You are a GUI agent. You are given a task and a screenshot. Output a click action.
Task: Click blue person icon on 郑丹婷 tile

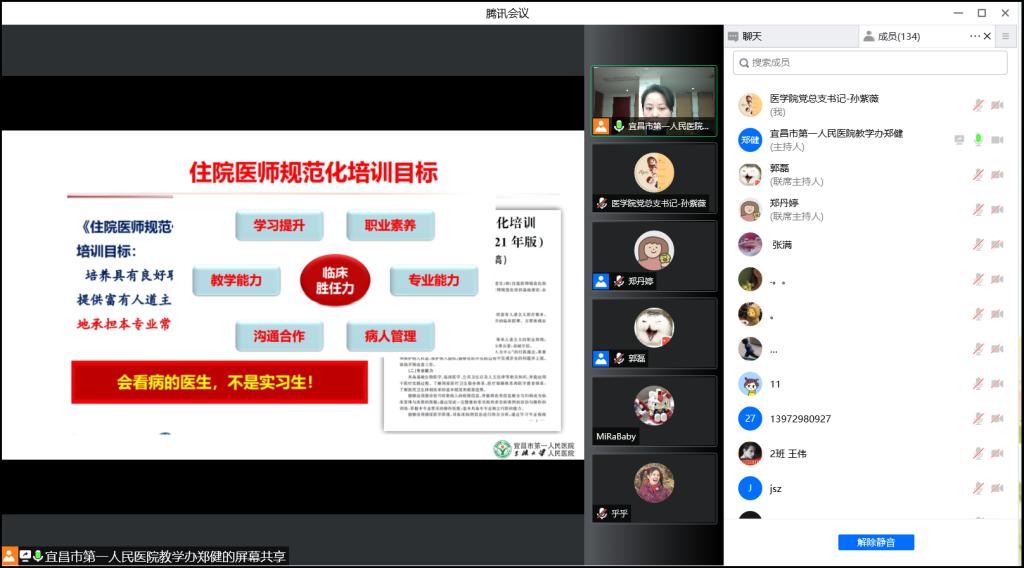pyautogui.click(x=601, y=281)
